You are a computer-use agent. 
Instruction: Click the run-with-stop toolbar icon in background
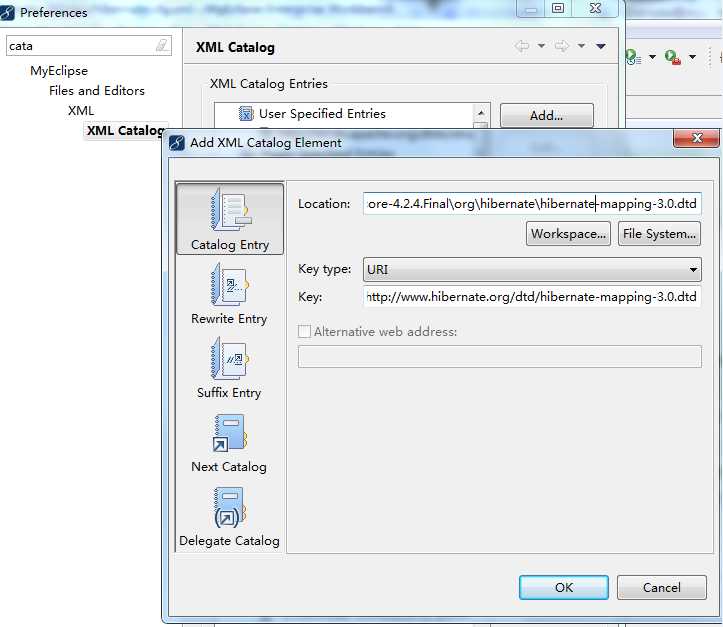pyautogui.click(x=673, y=57)
